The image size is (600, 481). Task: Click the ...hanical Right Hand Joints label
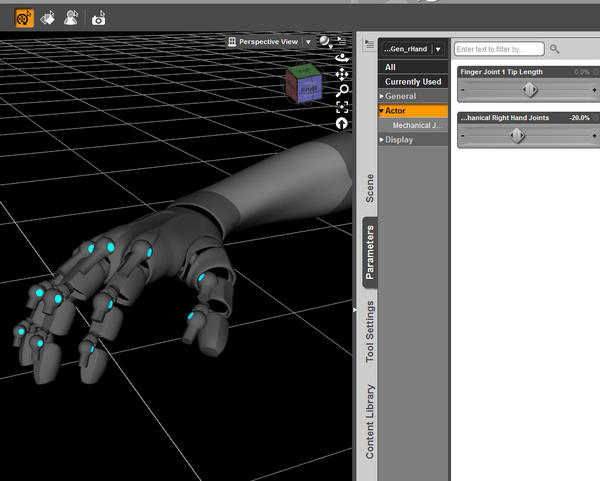pyautogui.click(x=504, y=118)
